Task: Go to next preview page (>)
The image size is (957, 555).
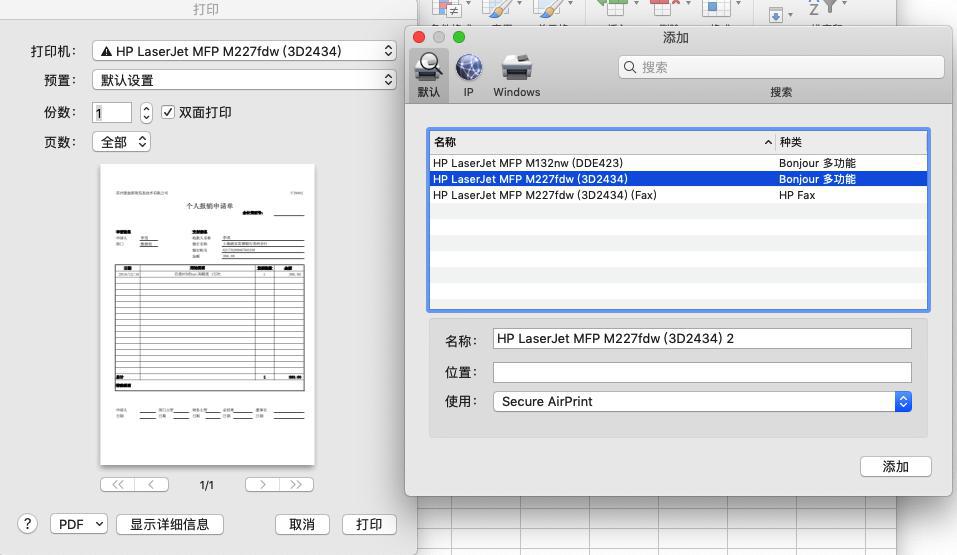Action: click(x=262, y=485)
